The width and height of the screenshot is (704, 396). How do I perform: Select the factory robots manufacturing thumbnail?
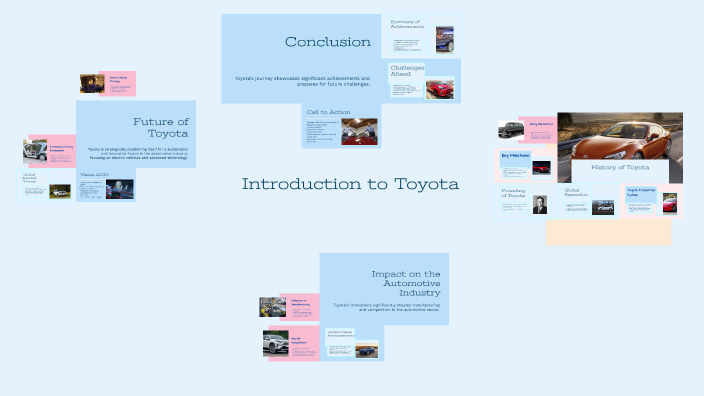tap(273, 307)
